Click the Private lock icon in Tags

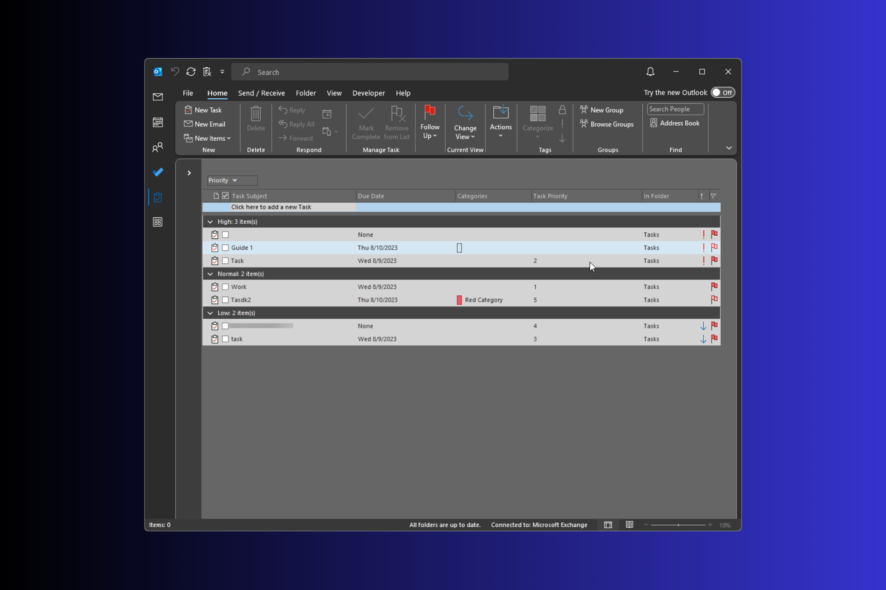(562, 110)
